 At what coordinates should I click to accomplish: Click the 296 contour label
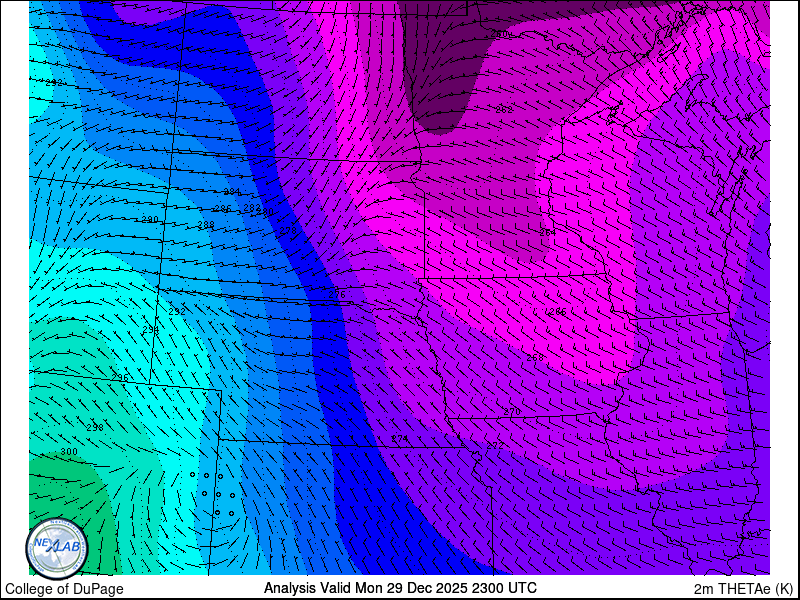(x=120, y=378)
